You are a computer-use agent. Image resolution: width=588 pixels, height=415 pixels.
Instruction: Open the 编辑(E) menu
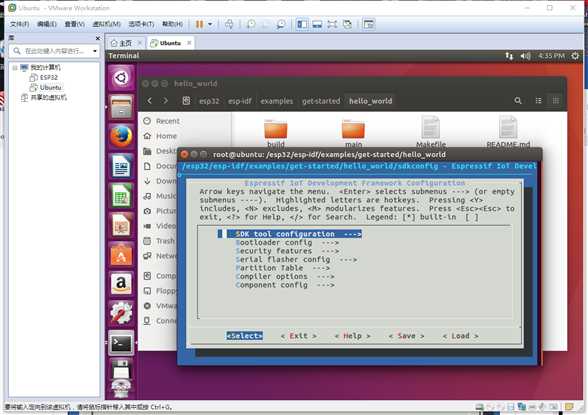(x=47, y=24)
